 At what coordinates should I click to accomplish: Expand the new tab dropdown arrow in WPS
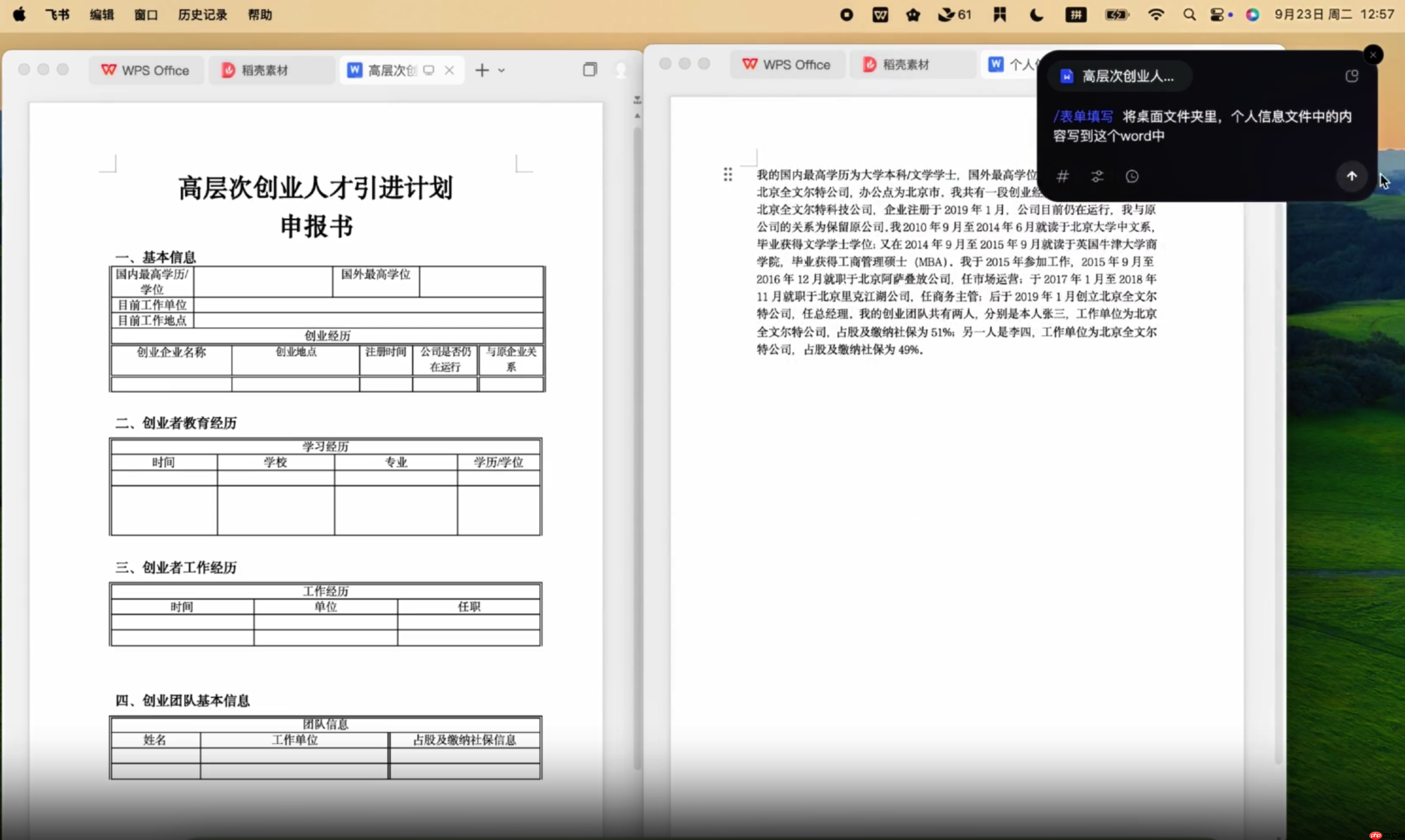point(502,70)
